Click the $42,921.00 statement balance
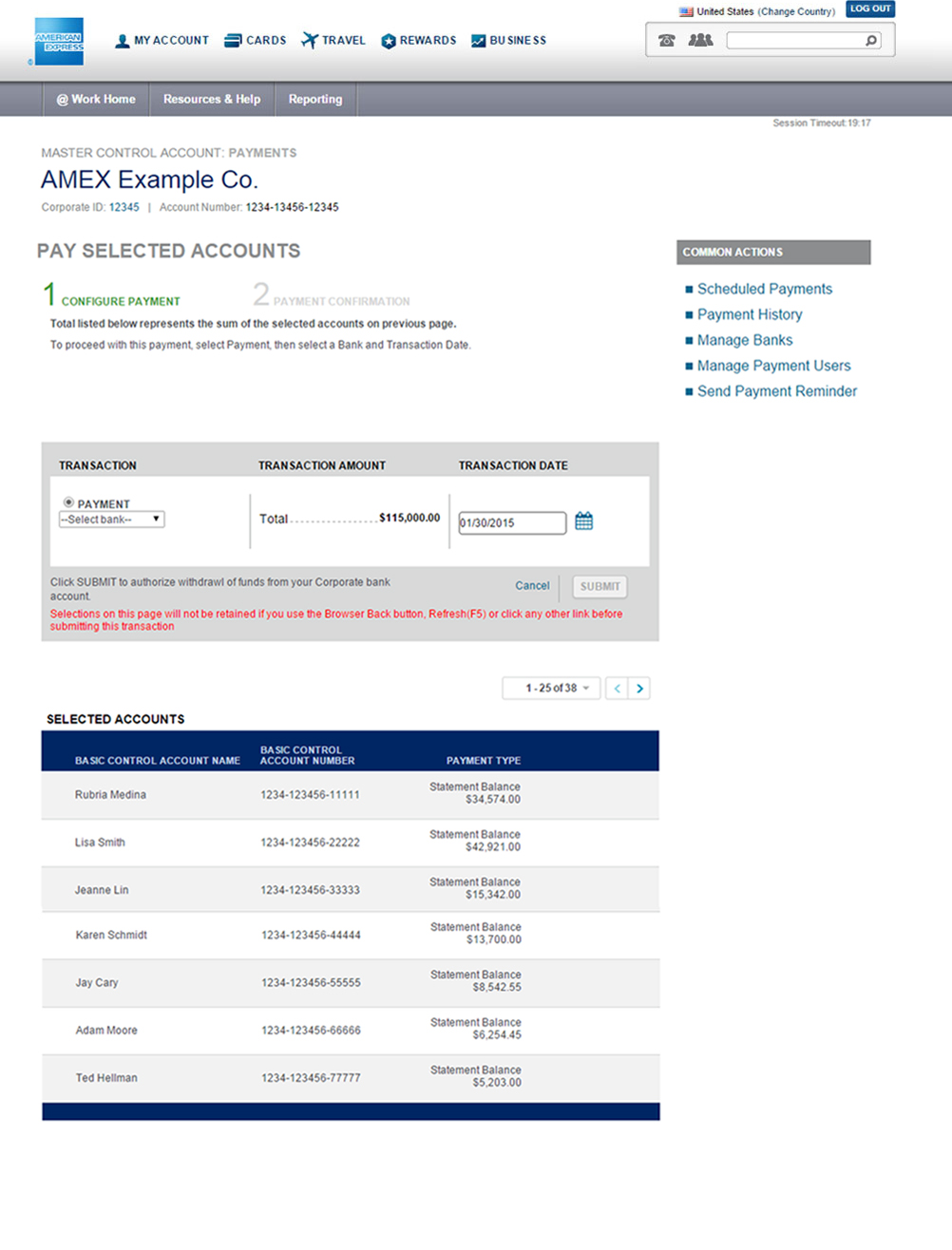This screenshot has width=952, height=1250. (x=493, y=847)
